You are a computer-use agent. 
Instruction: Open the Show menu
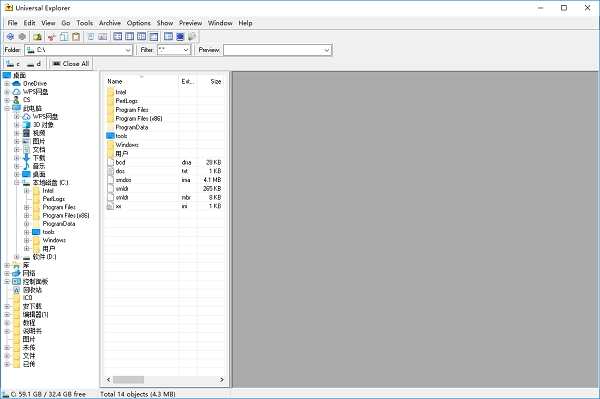point(165,23)
